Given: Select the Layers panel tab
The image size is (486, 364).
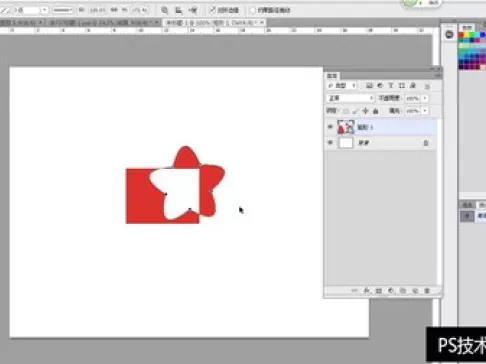Looking at the screenshot, I should tap(332, 76).
